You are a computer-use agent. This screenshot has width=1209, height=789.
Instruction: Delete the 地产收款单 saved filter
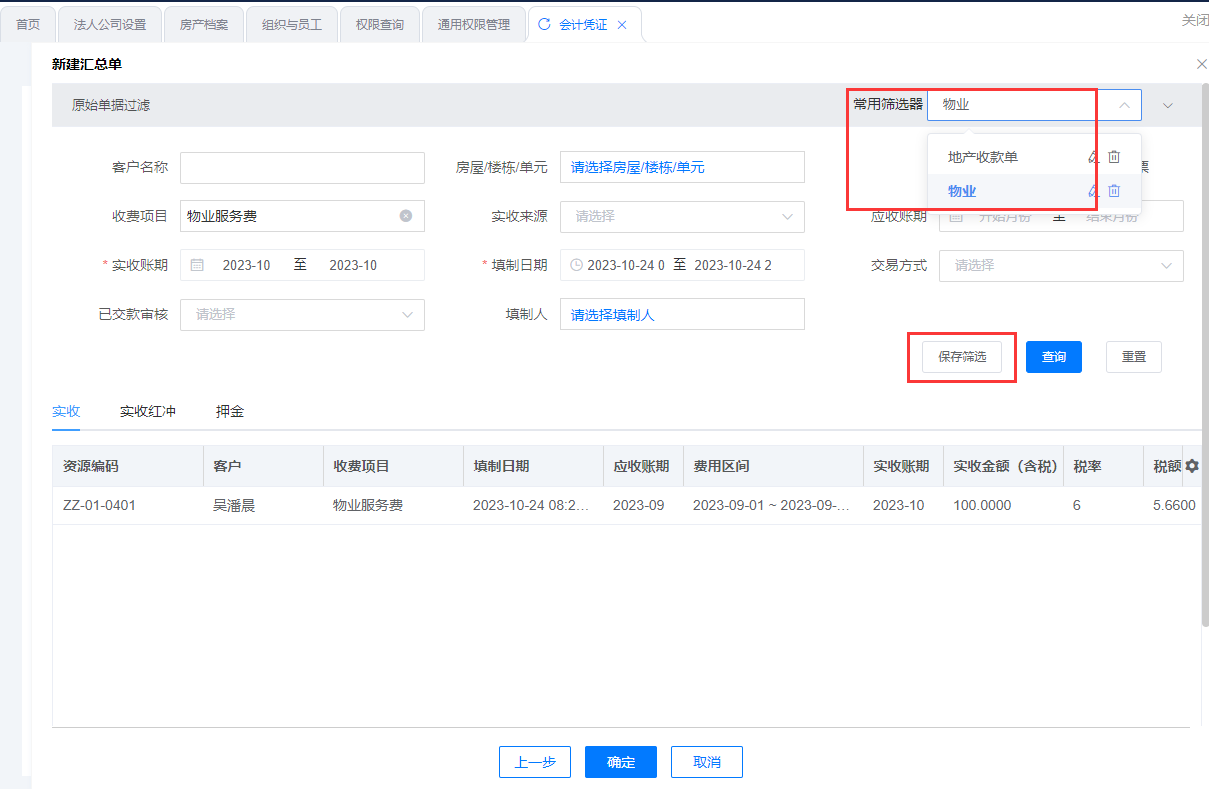[x=1114, y=157]
